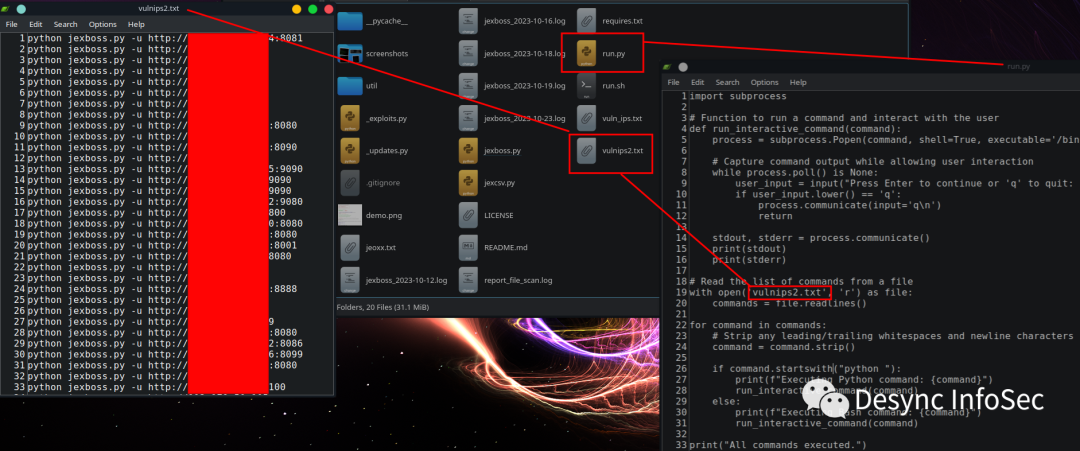
Task: Click 'print(stdout)' line in run.py
Action: coord(749,249)
